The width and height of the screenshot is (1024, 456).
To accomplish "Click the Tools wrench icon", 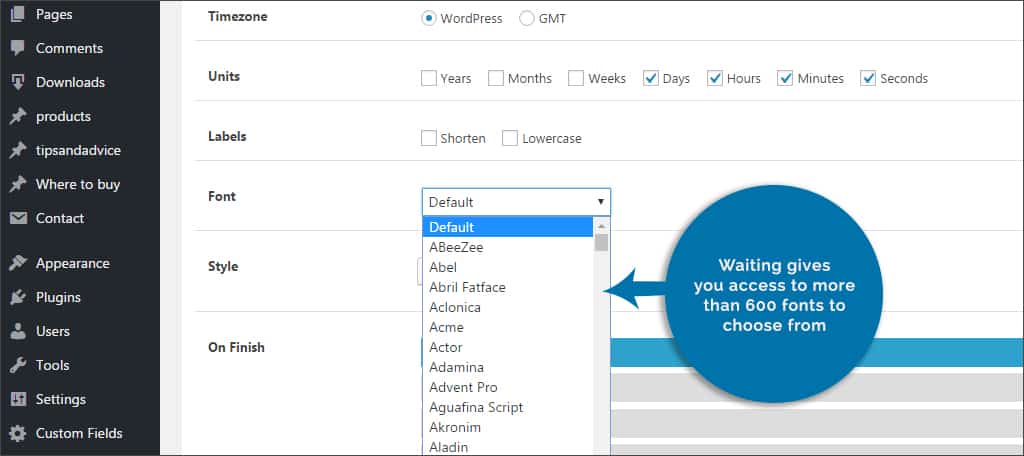I will (18, 365).
